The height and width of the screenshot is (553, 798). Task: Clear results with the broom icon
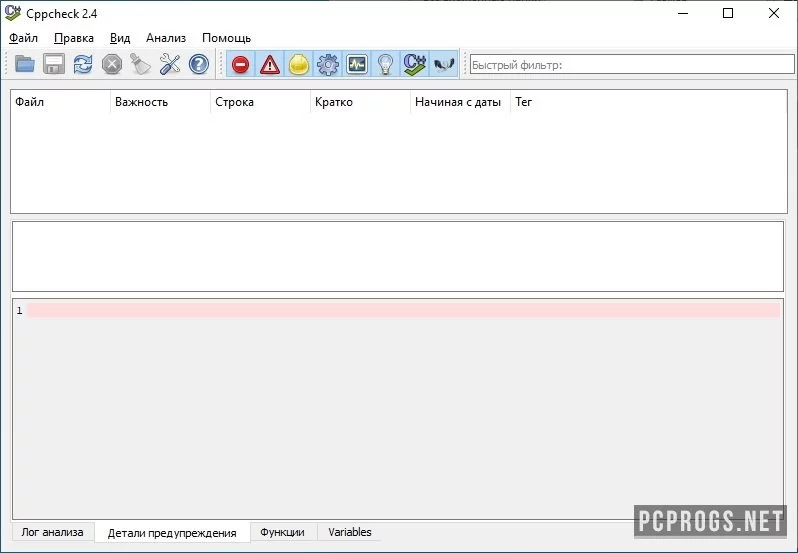[140, 64]
